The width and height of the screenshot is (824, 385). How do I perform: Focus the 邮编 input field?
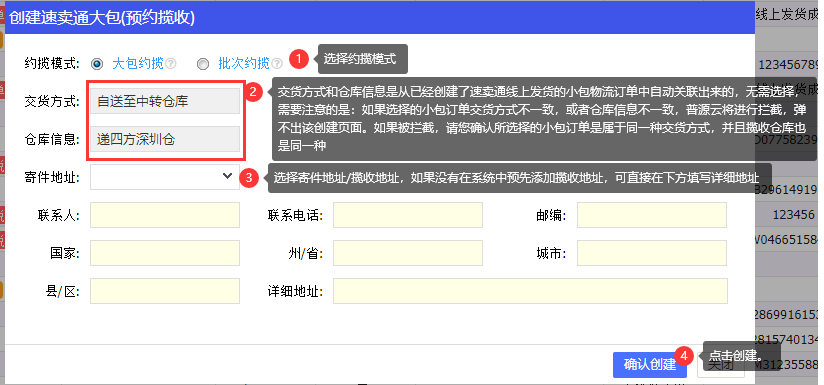pos(652,215)
